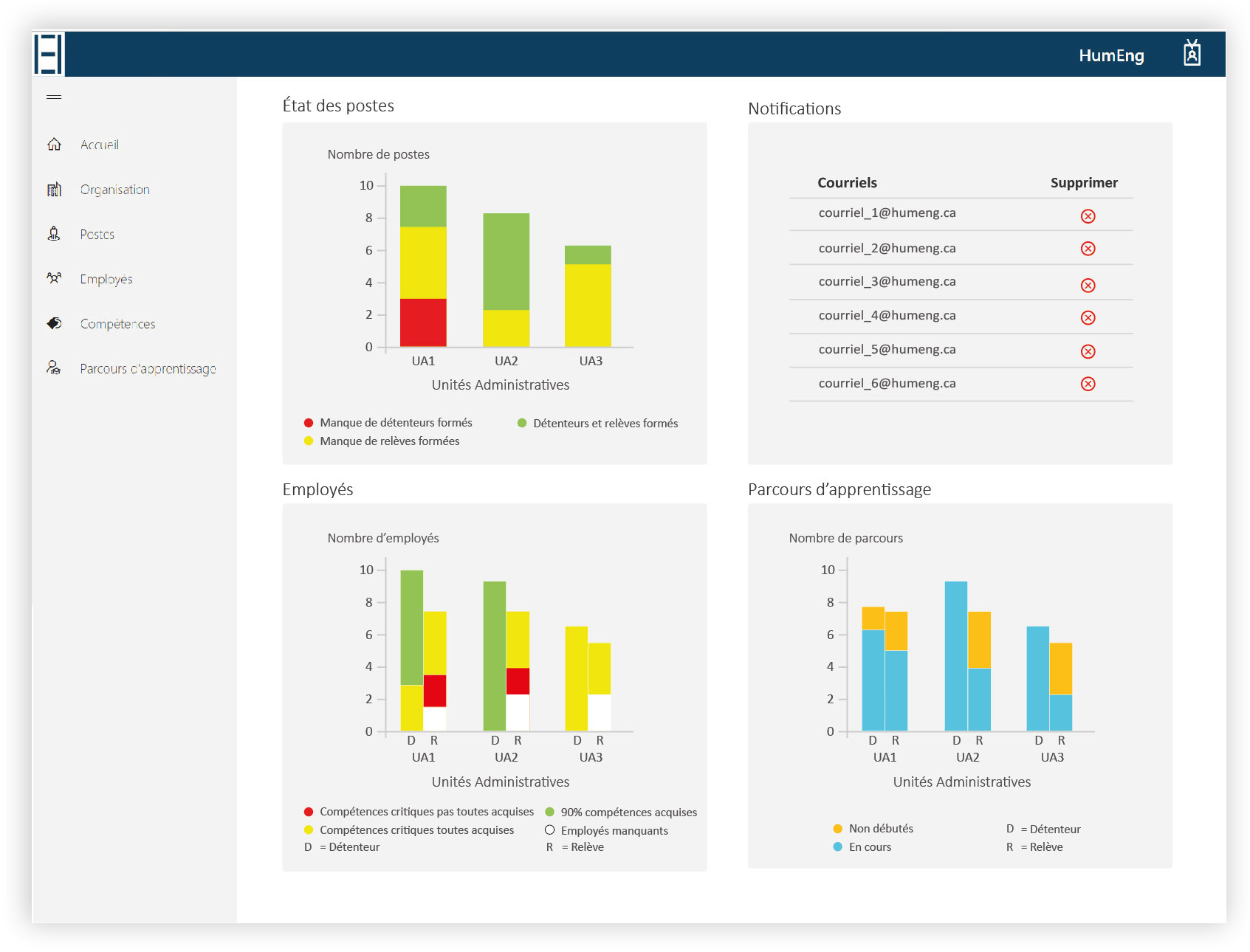Image resolution: width=1250 pixels, height=952 pixels.
Task: Remove courriel_4@humeng.ca with its delete icon
Action: (x=1088, y=318)
